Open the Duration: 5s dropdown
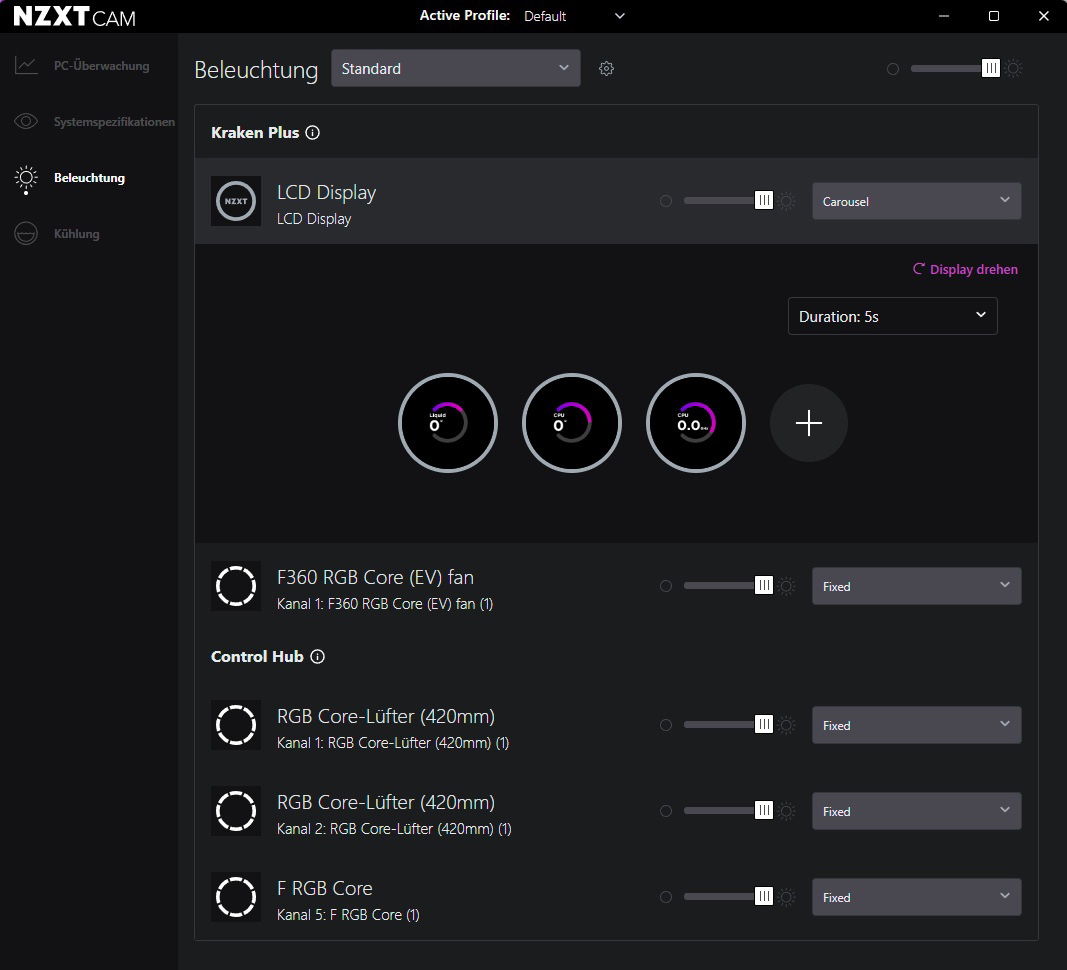Image resolution: width=1067 pixels, height=970 pixels. click(x=892, y=316)
